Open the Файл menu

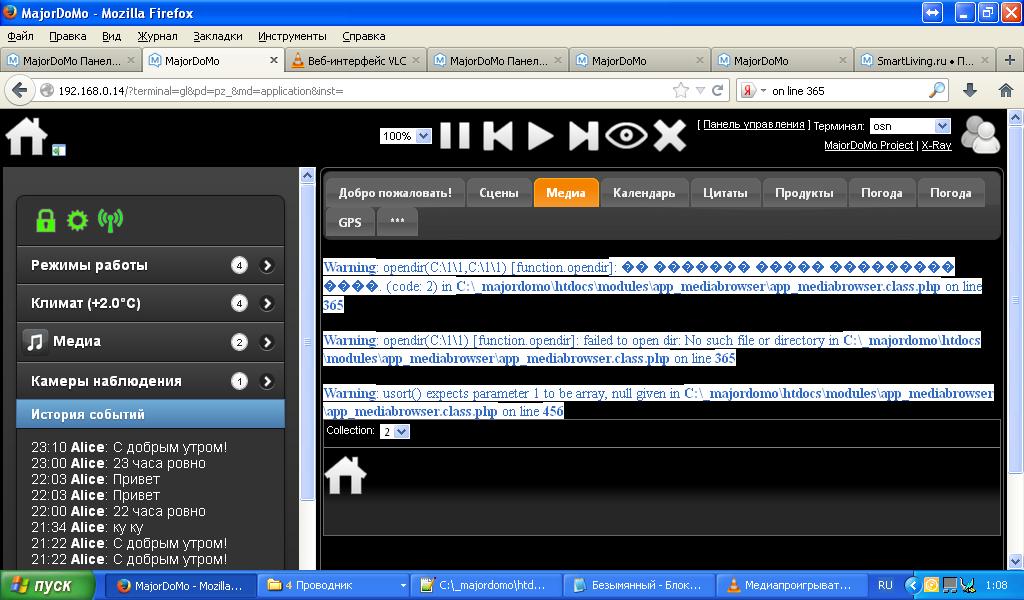click(20, 36)
